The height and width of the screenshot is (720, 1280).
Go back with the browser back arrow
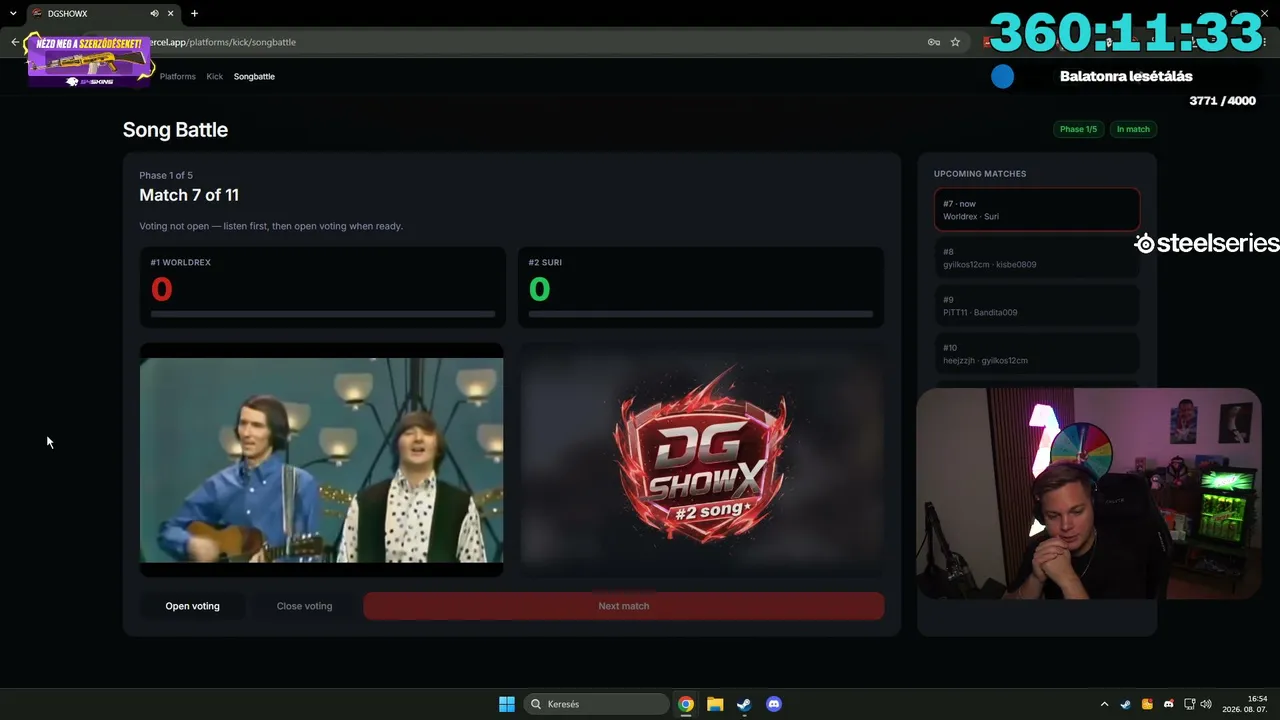pos(15,42)
